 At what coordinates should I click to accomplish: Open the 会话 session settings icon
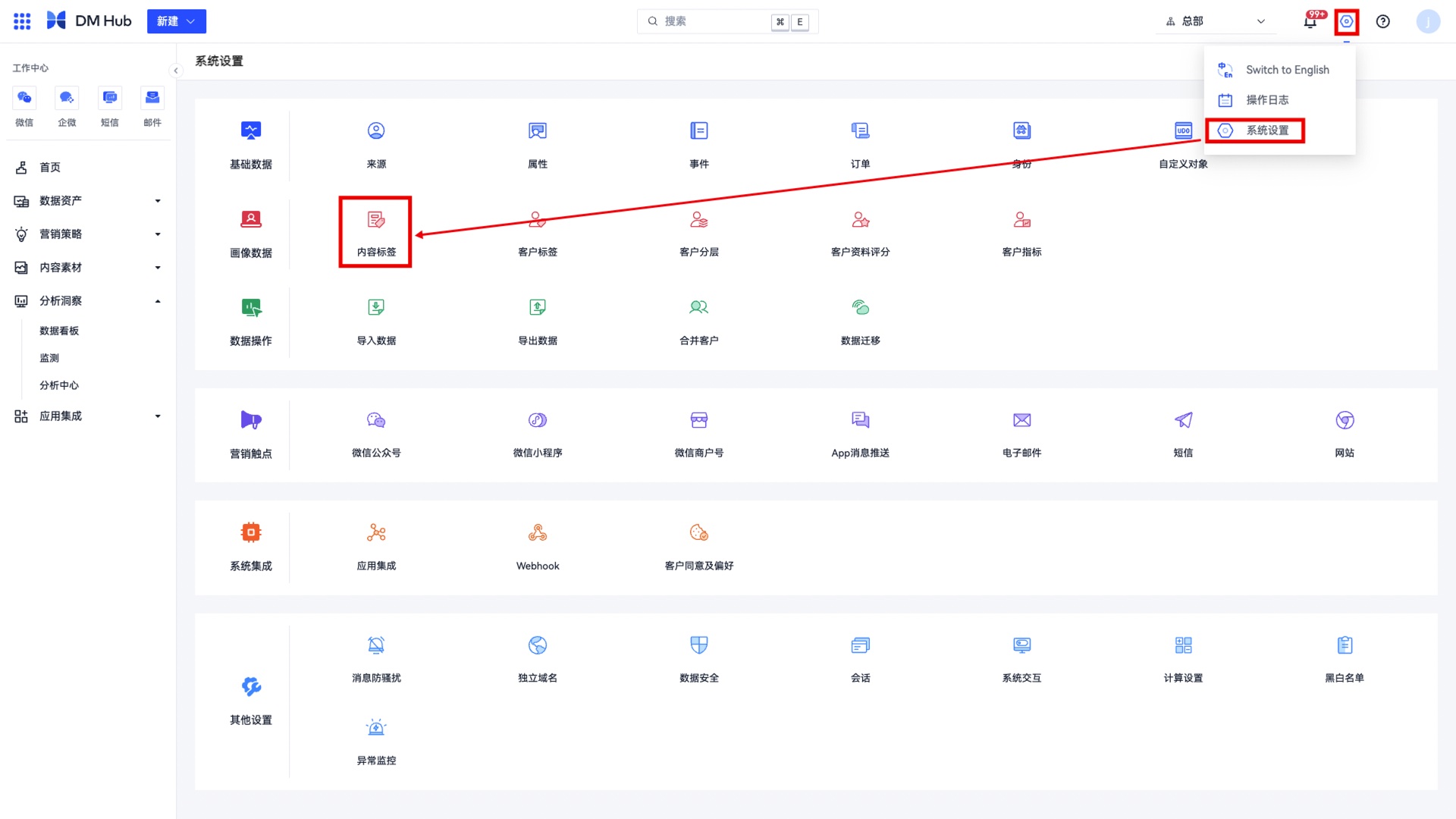point(861,645)
